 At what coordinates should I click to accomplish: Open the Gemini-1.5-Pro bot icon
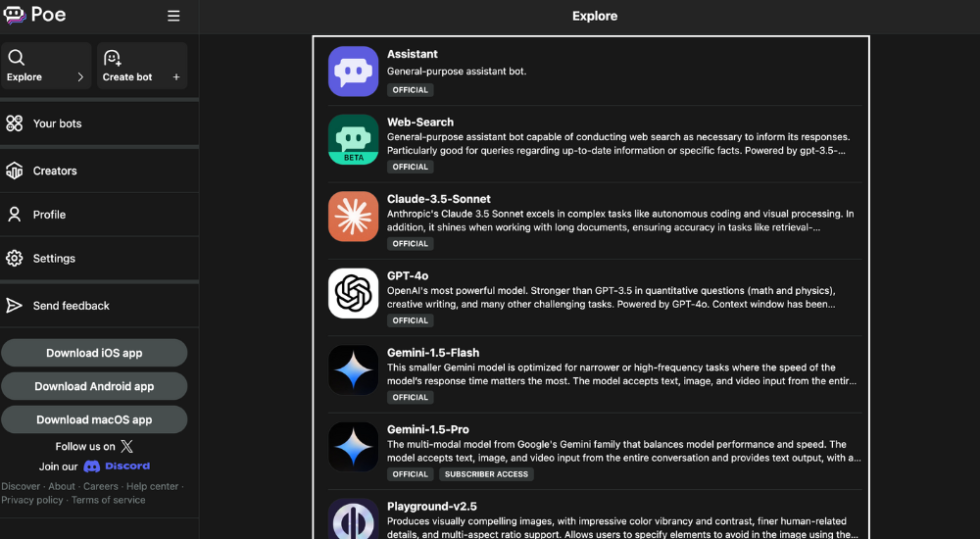[353, 446]
